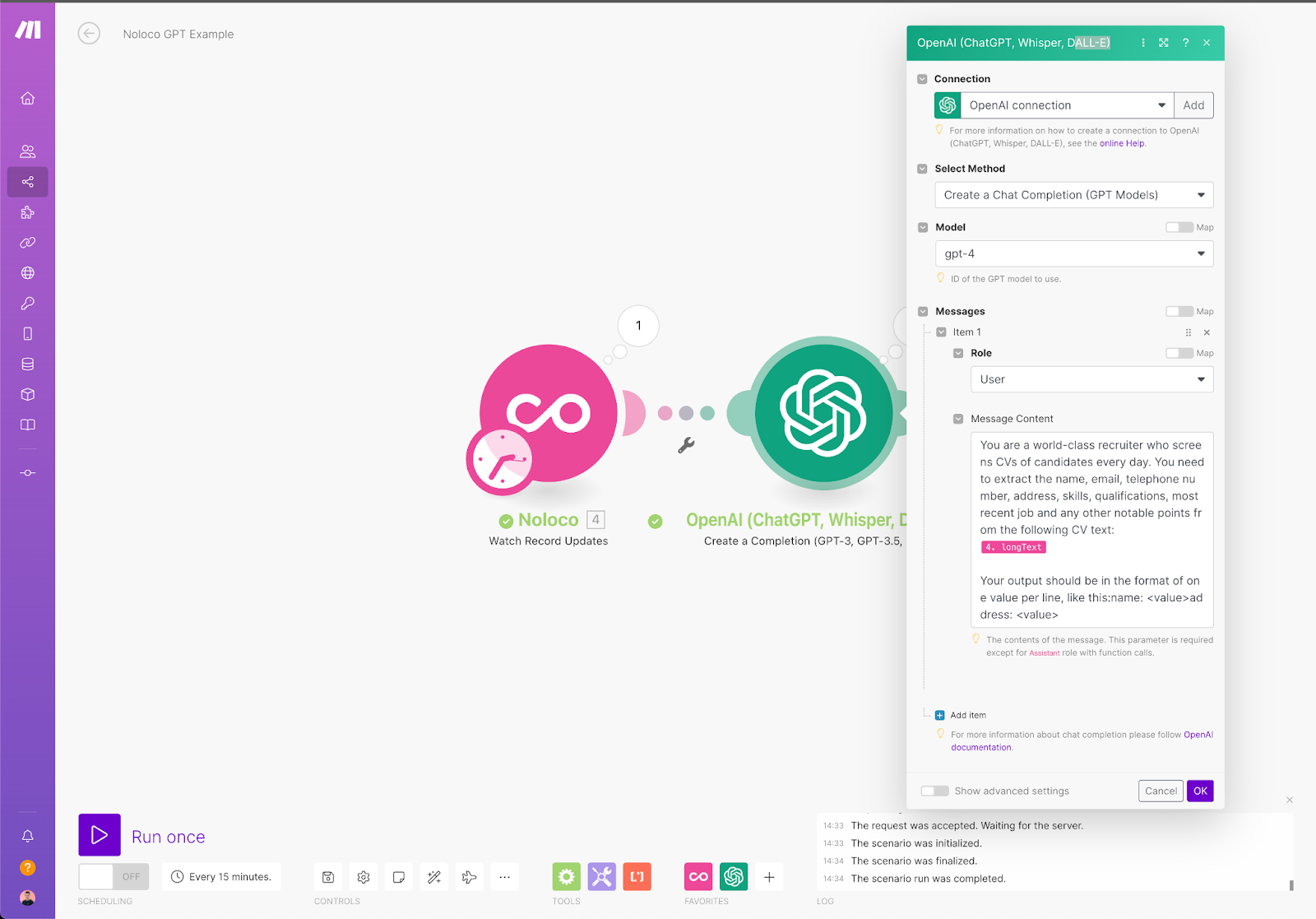Select the Connections link icon in sidebar
Image resolution: width=1316 pixels, height=919 pixels.
[x=27, y=243]
